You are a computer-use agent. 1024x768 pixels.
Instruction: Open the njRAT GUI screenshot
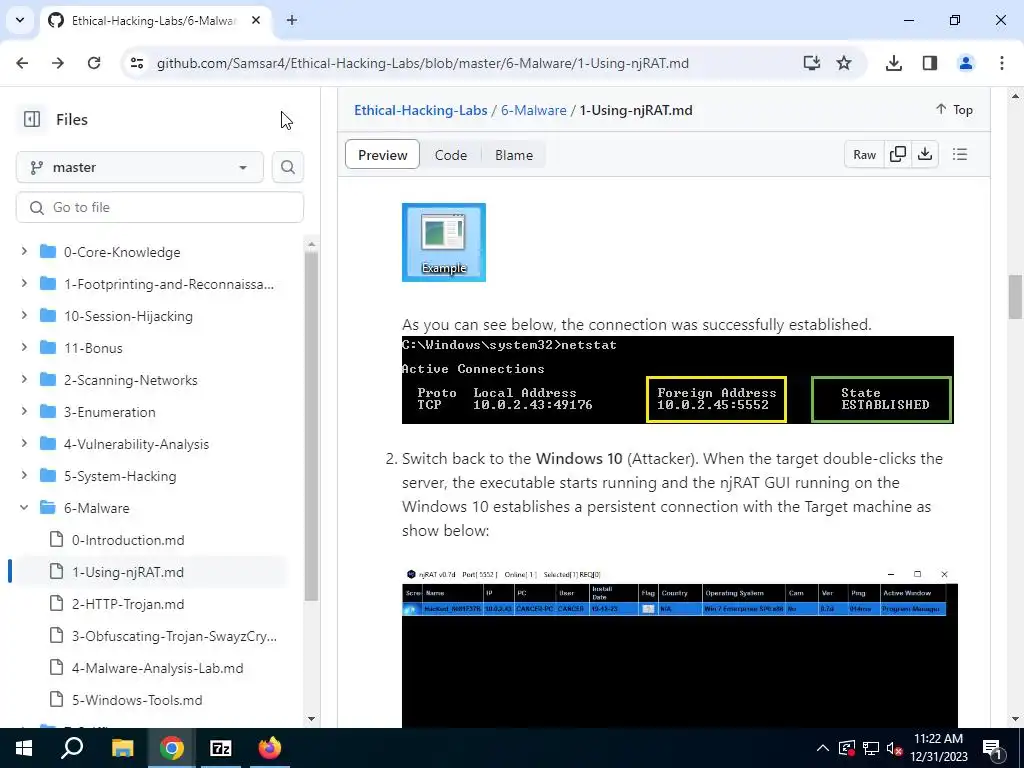680,647
